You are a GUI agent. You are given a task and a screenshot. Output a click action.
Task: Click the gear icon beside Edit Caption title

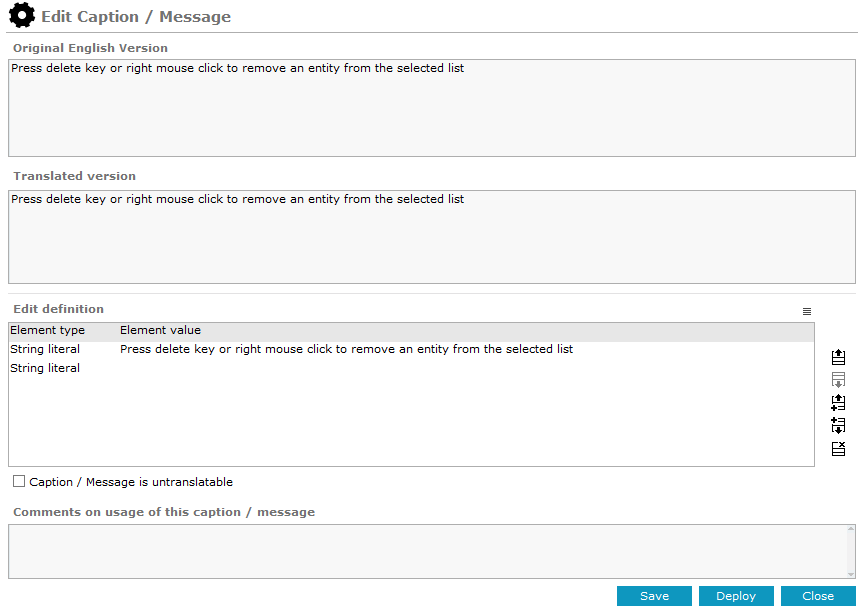22,15
